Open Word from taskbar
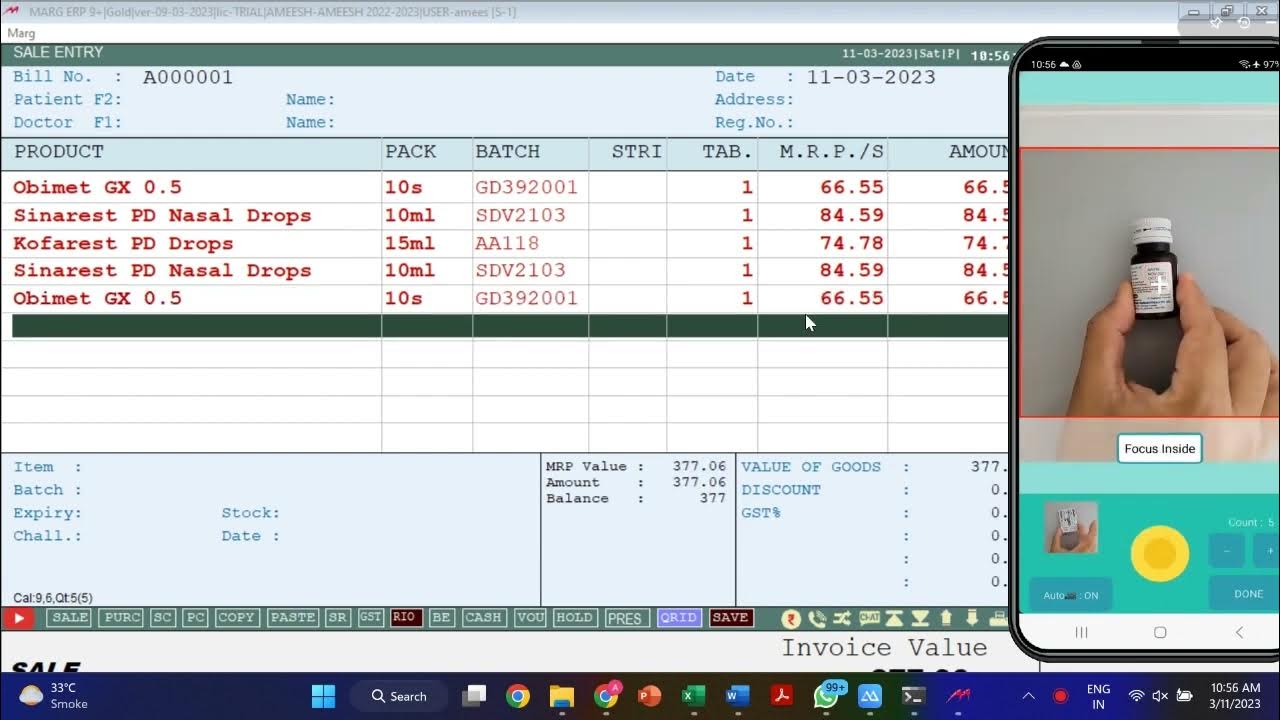 [738, 696]
